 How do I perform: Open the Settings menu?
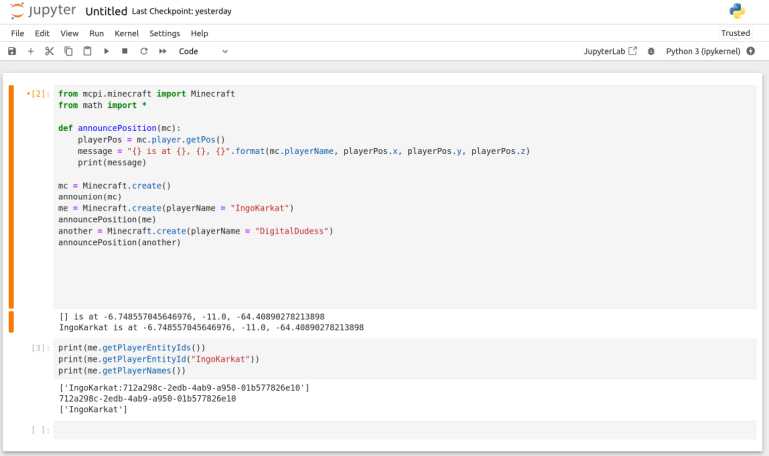(164, 33)
